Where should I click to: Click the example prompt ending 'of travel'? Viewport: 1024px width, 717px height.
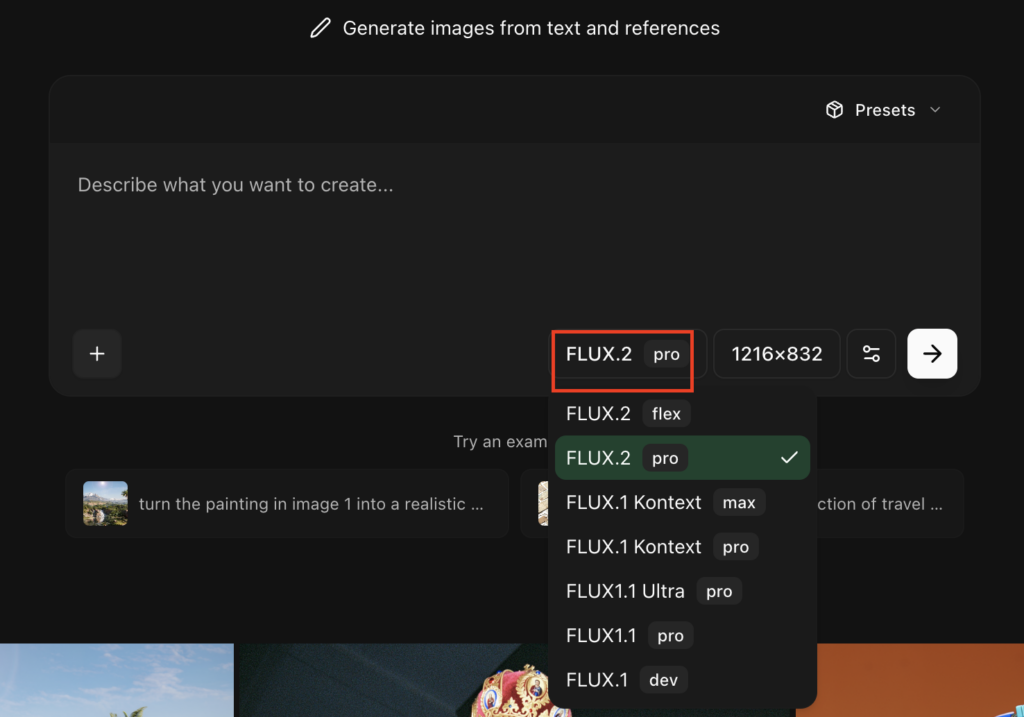(880, 504)
